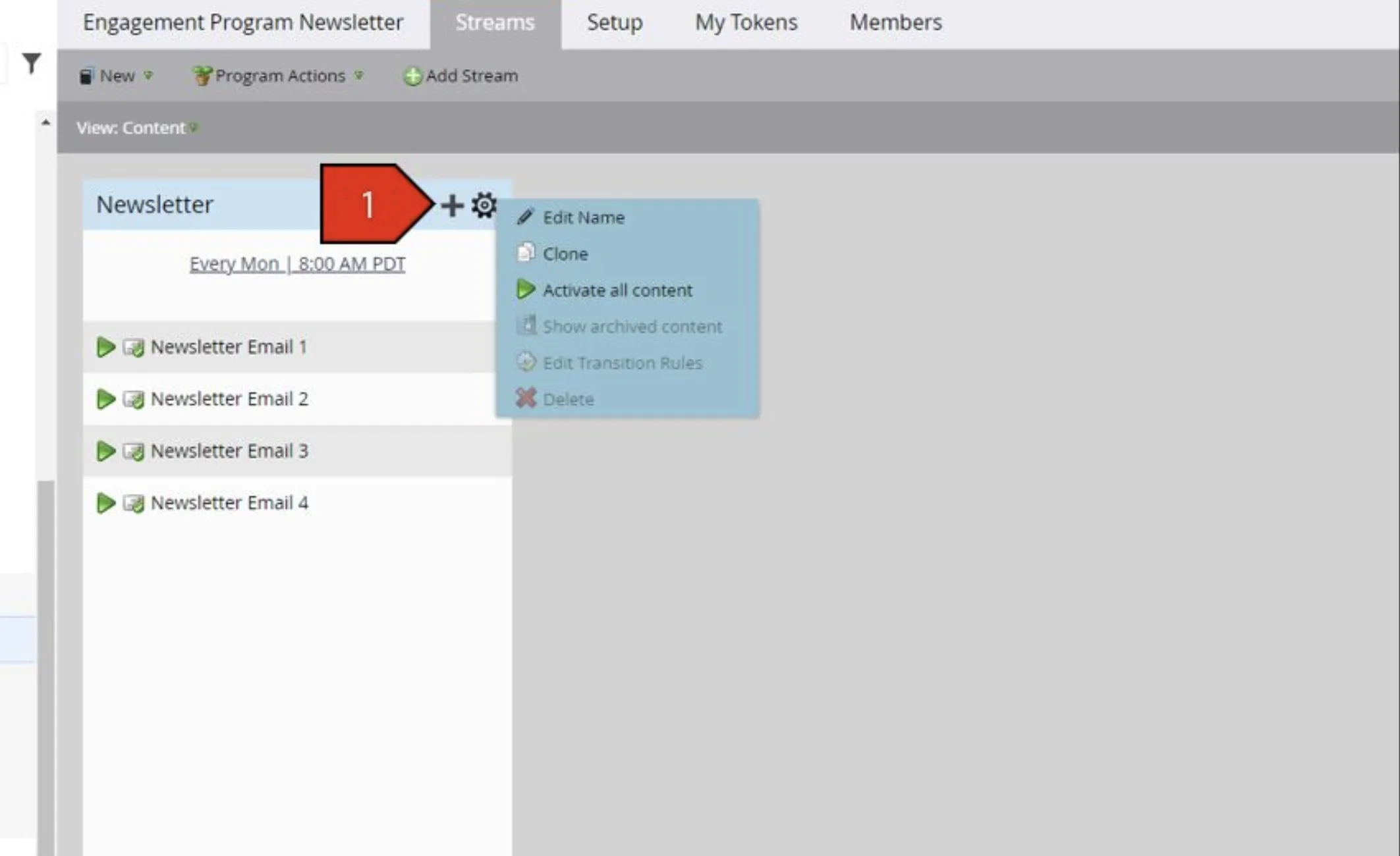This screenshot has height=856, width=1400.
Task: Click green activate arrow for Newsletter Email 3
Action: 105,451
